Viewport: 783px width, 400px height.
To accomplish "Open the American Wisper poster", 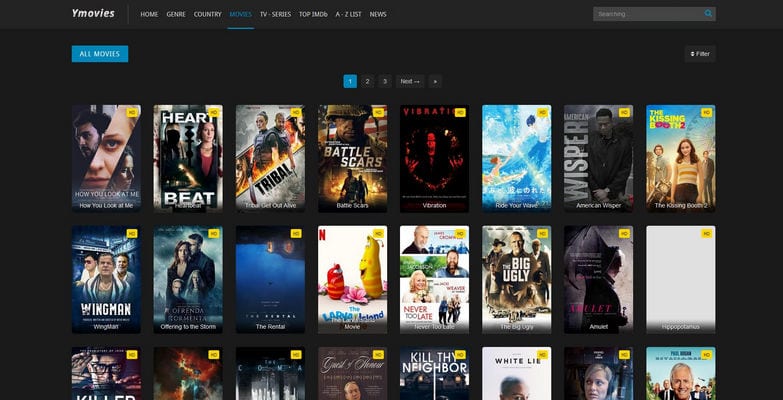I will [599, 158].
